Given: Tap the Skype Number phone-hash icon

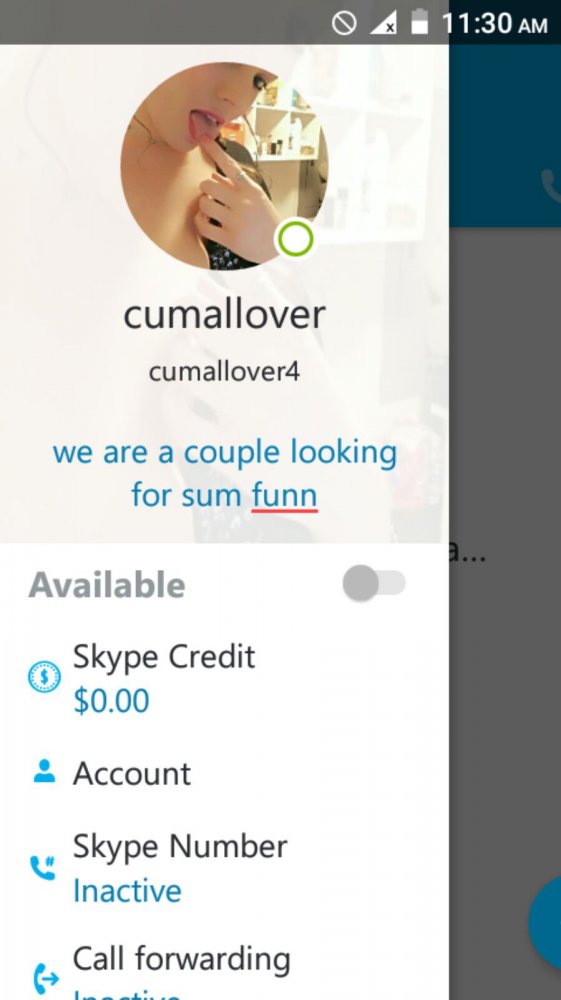Looking at the screenshot, I should click(x=43, y=868).
